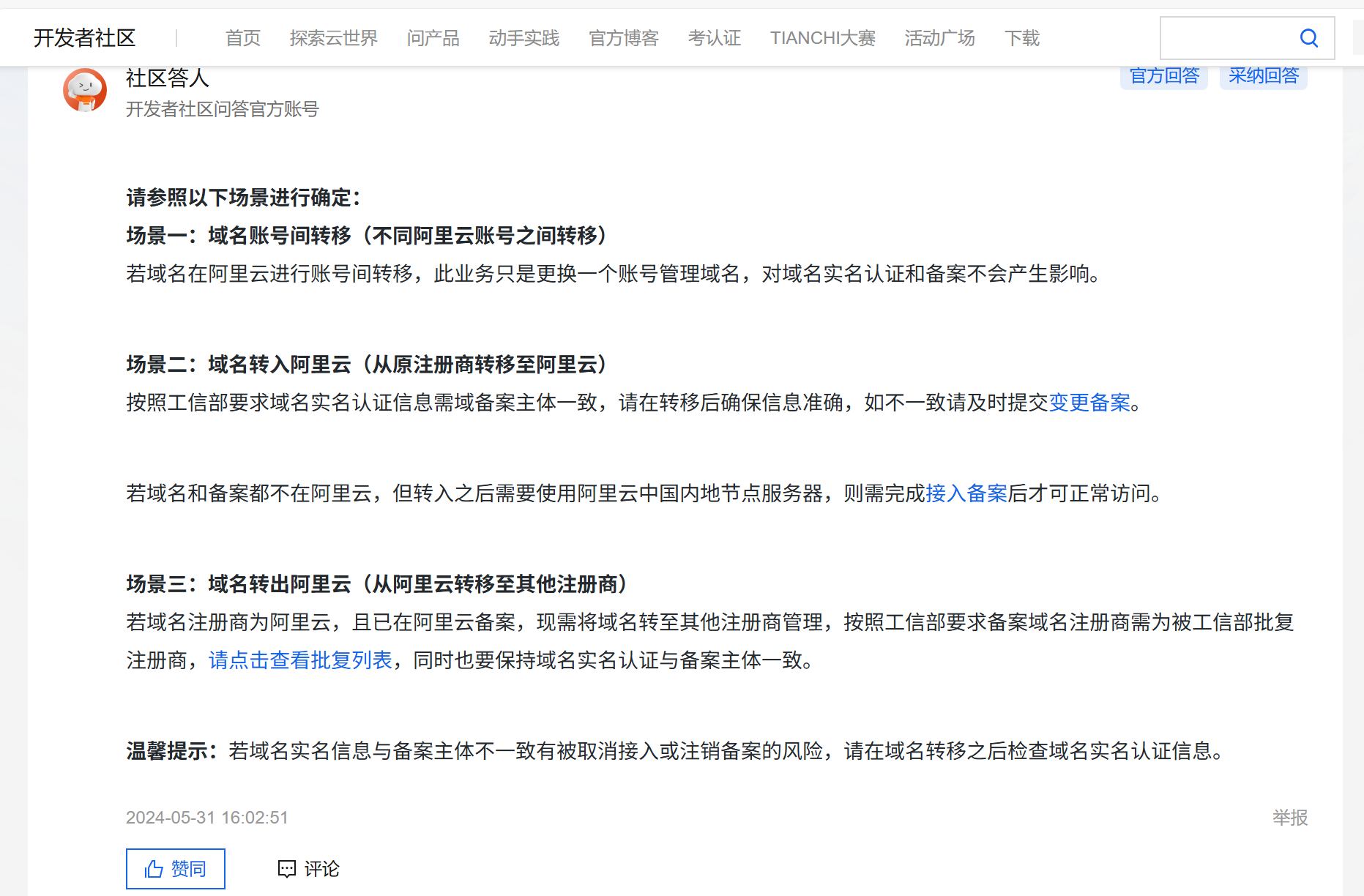The image size is (1364, 896).
Task: Open 下载 navigation item
Action: [1022, 38]
